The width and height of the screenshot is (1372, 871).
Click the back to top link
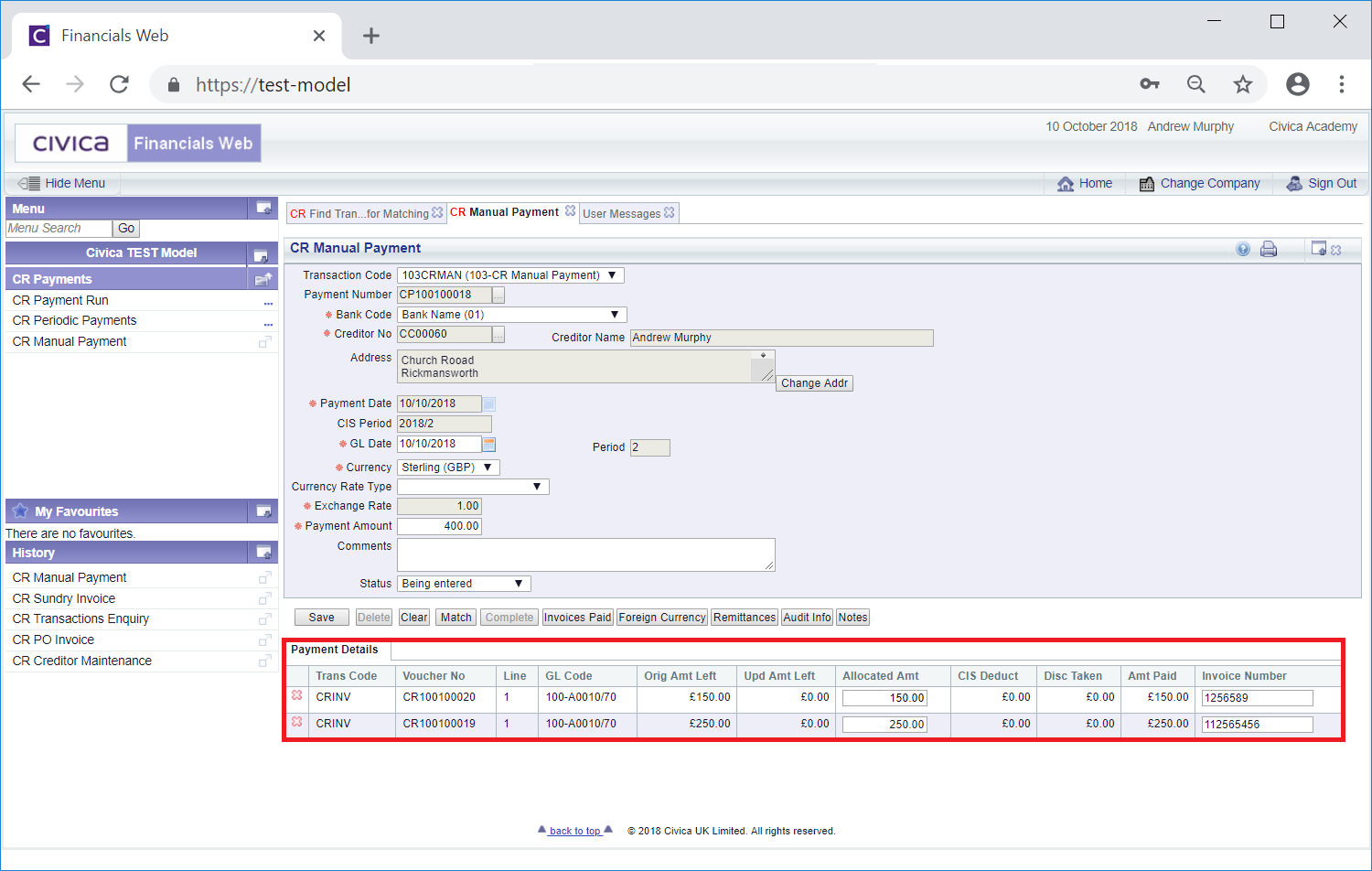(x=574, y=831)
